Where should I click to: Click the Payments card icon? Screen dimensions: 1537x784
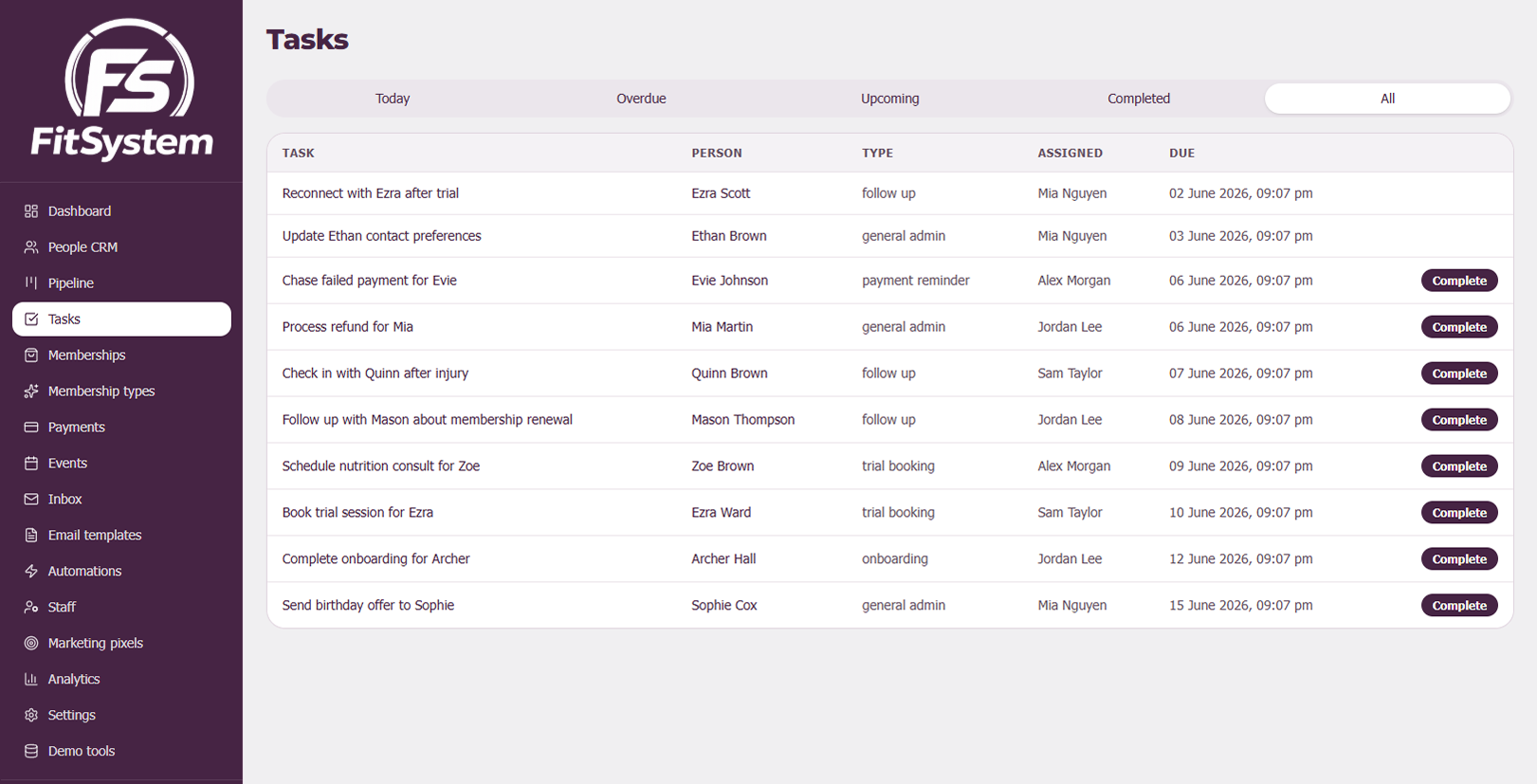click(x=31, y=428)
